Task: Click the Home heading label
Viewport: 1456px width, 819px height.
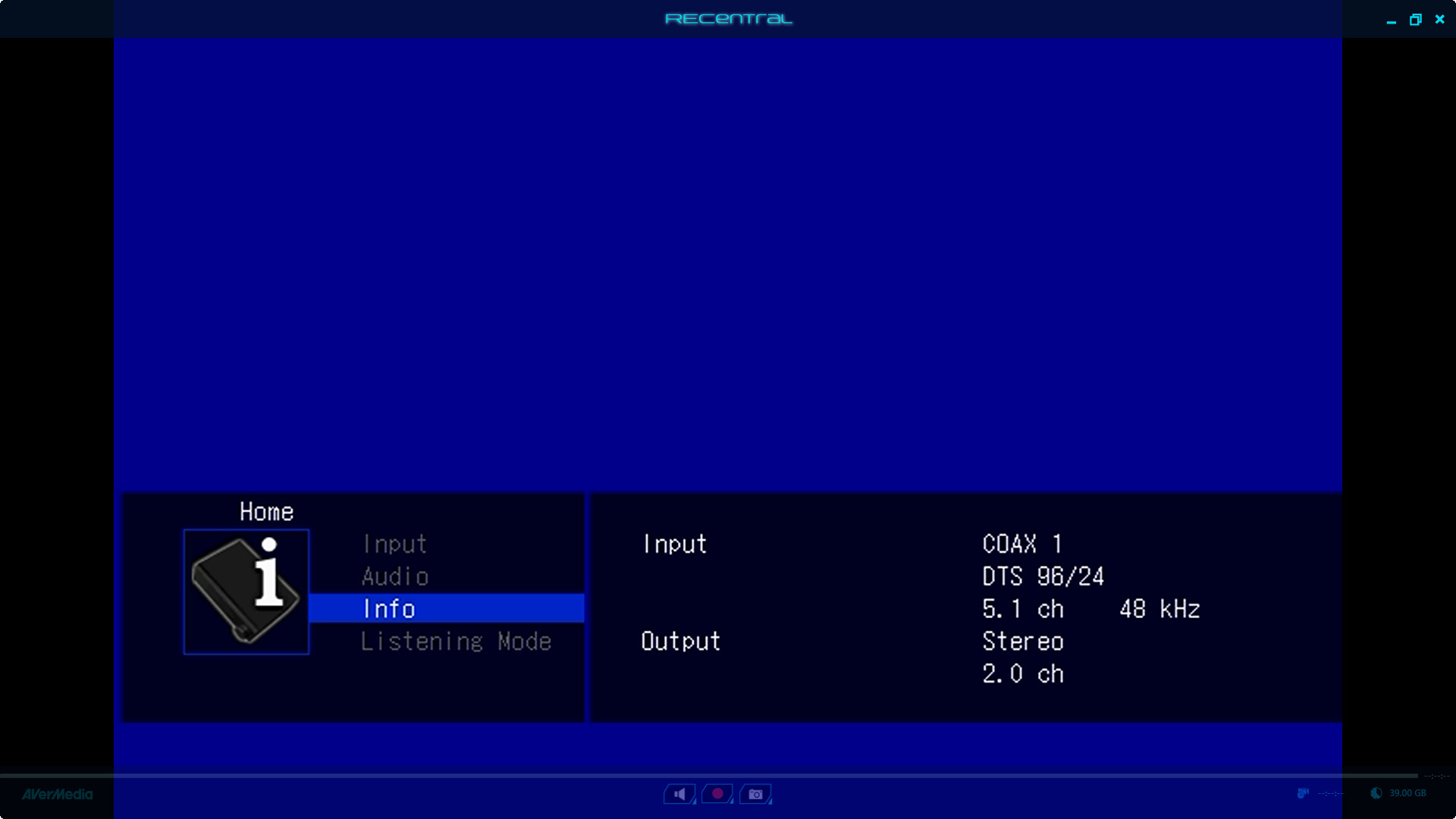Action: tap(266, 512)
